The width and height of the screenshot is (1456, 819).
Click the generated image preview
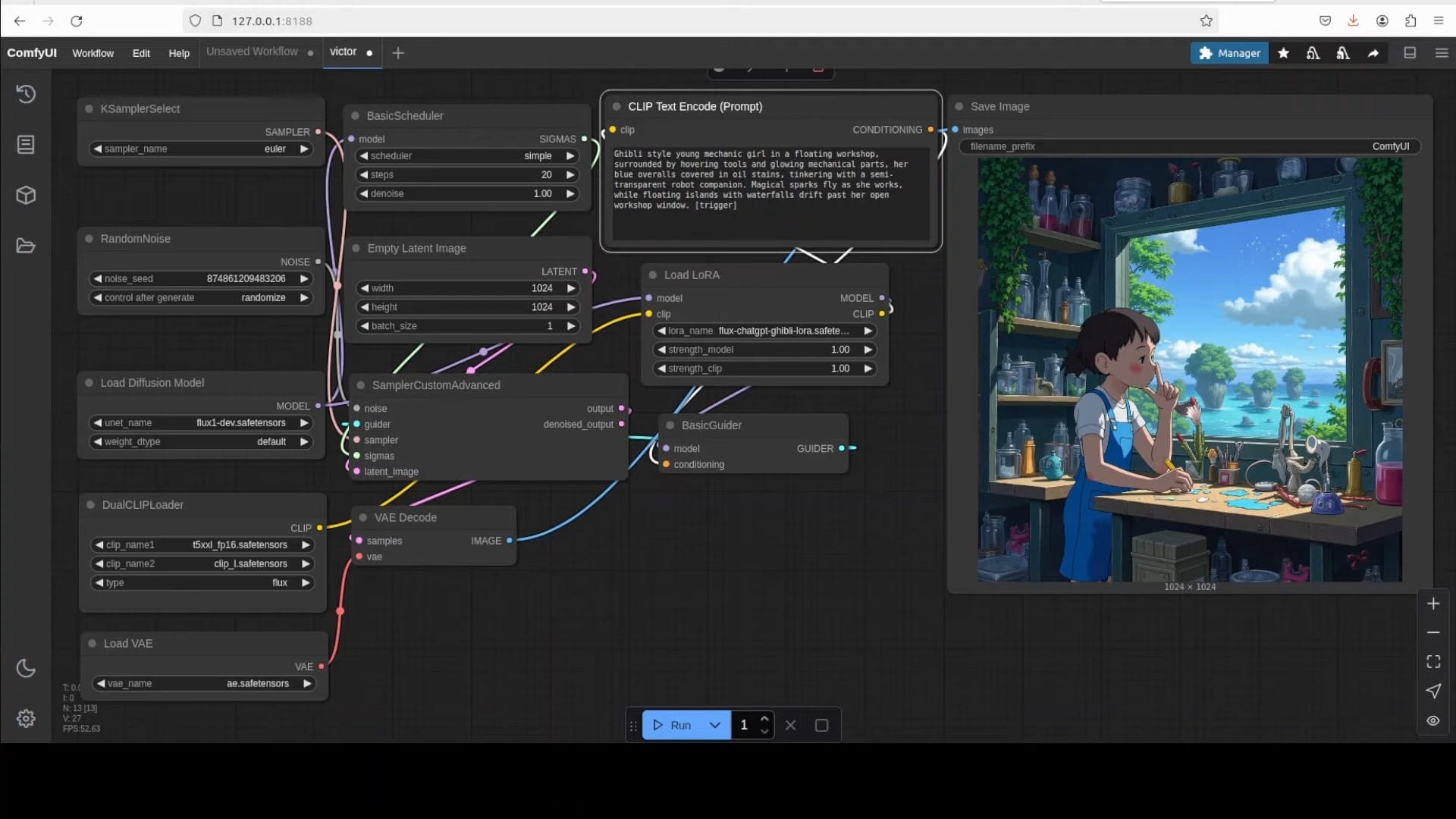pyautogui.click(x=1190, y=369)
